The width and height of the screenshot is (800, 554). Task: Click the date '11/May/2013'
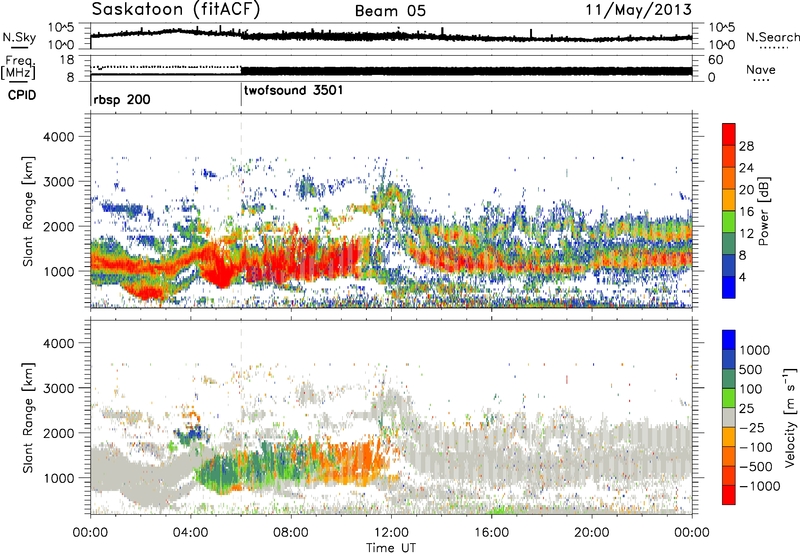point(639,10)
